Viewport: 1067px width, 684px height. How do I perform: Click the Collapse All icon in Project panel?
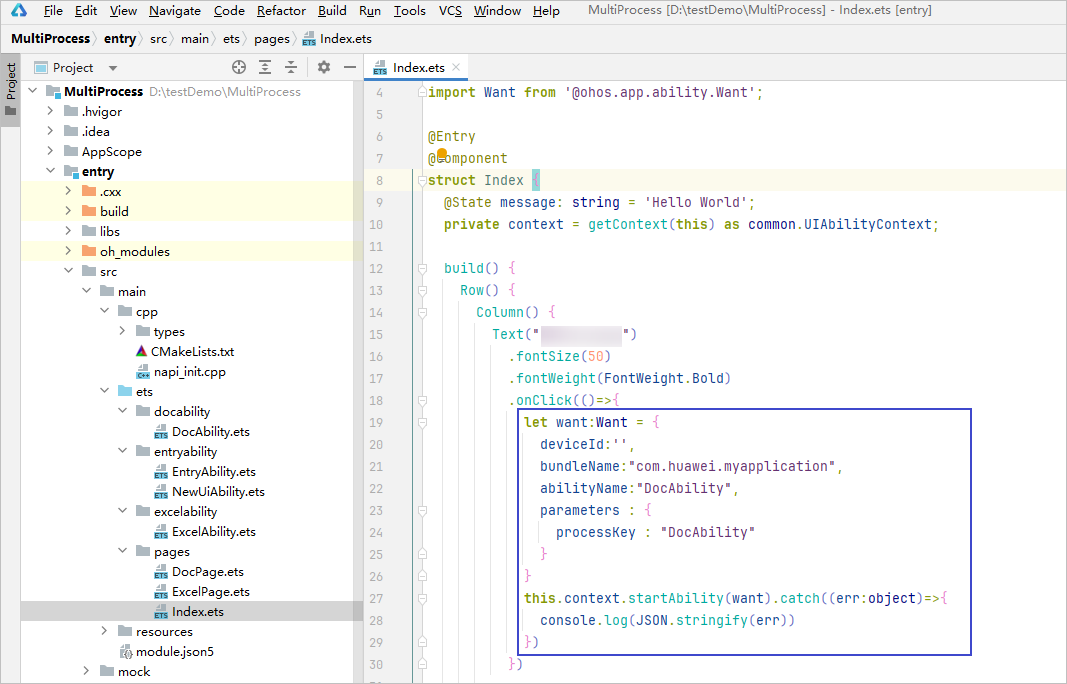point(291,67)
